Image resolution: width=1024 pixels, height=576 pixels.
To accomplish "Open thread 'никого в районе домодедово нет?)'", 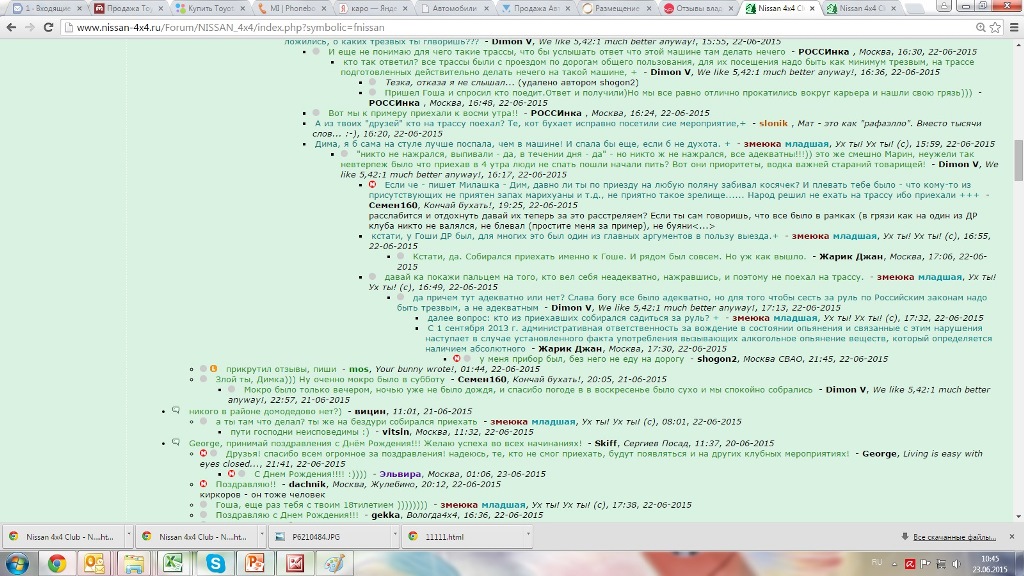I will (265, 411).
